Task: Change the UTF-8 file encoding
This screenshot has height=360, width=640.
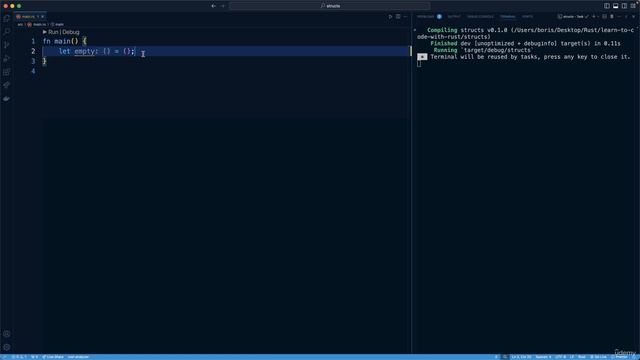Action: 560,357
